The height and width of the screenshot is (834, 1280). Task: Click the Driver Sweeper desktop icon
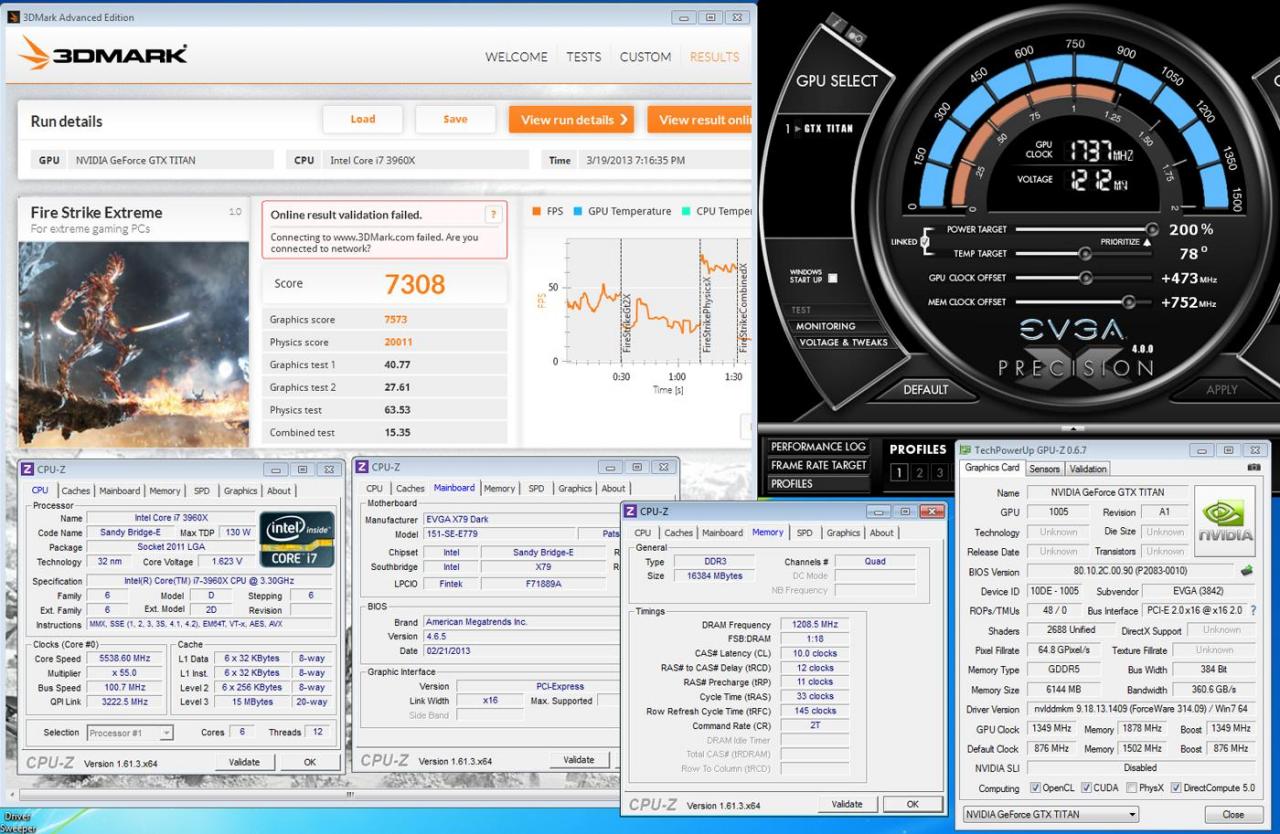pos(18,822)
